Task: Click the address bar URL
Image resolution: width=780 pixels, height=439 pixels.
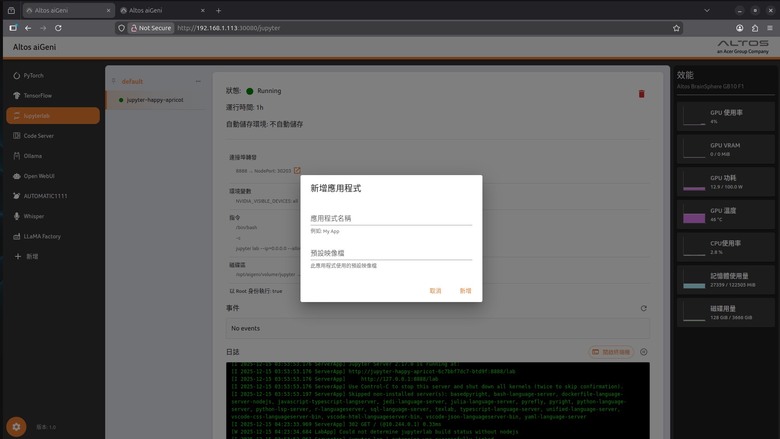Action: [x=228, y=28]
